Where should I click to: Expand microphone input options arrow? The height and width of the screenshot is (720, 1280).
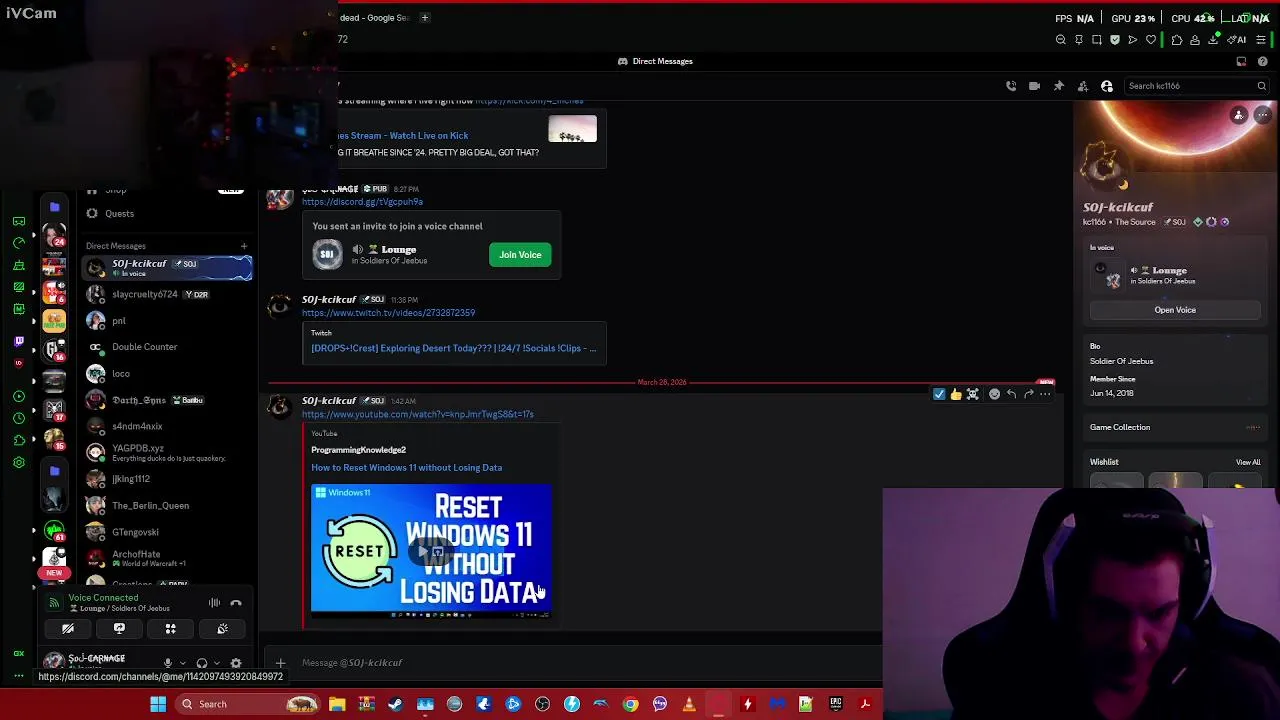[x=182, y=663]
